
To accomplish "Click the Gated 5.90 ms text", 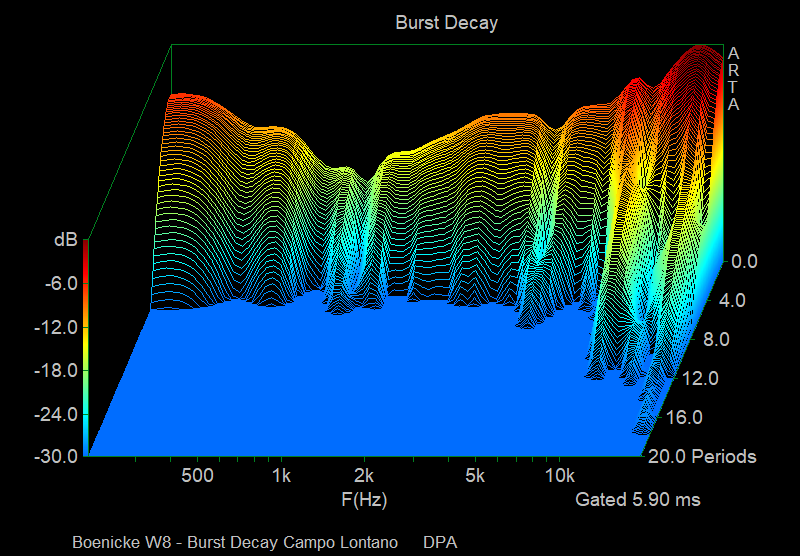I will [x=638, y=499].
